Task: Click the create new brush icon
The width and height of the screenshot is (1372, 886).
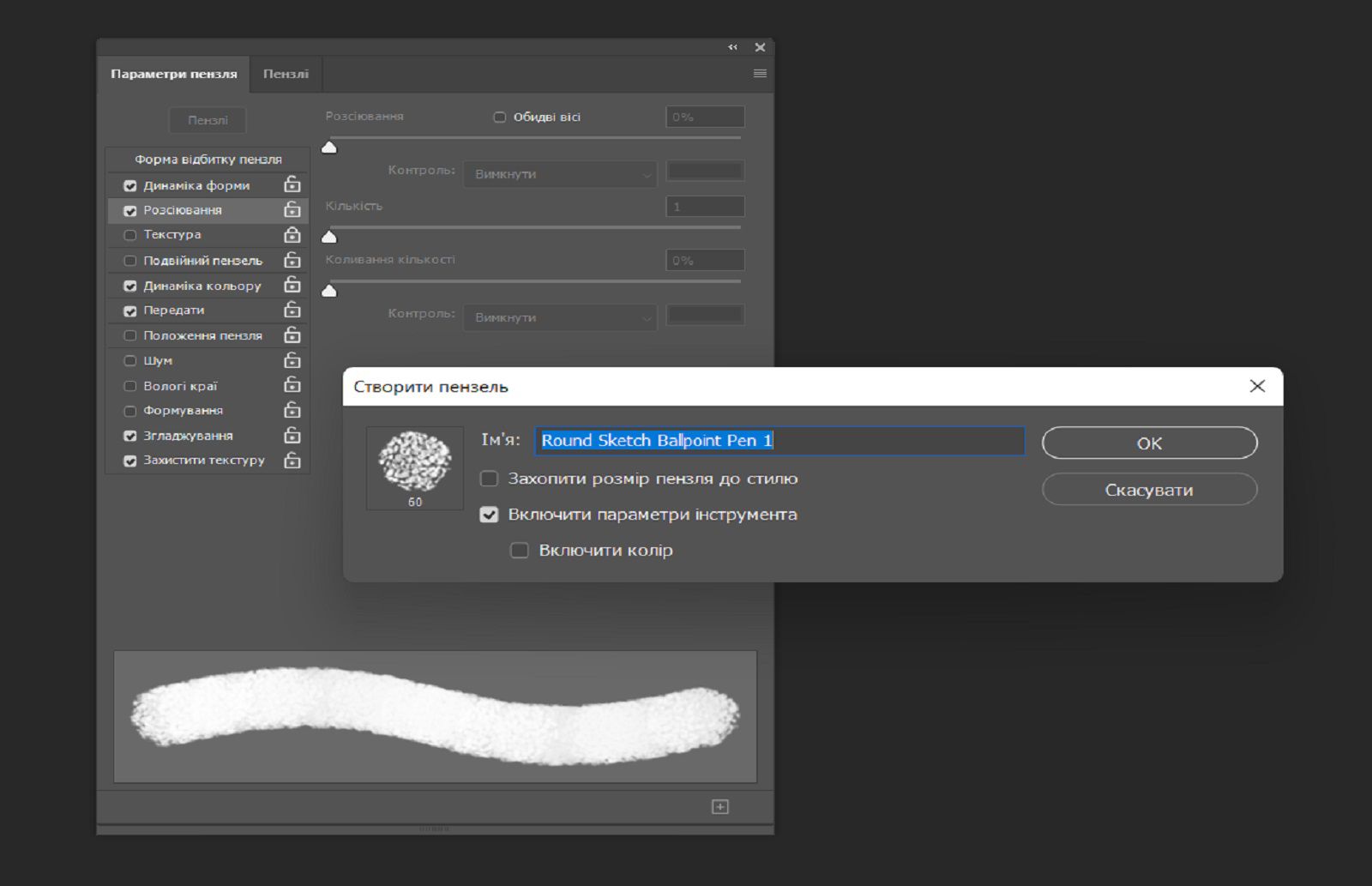Action: coord(720,806)
